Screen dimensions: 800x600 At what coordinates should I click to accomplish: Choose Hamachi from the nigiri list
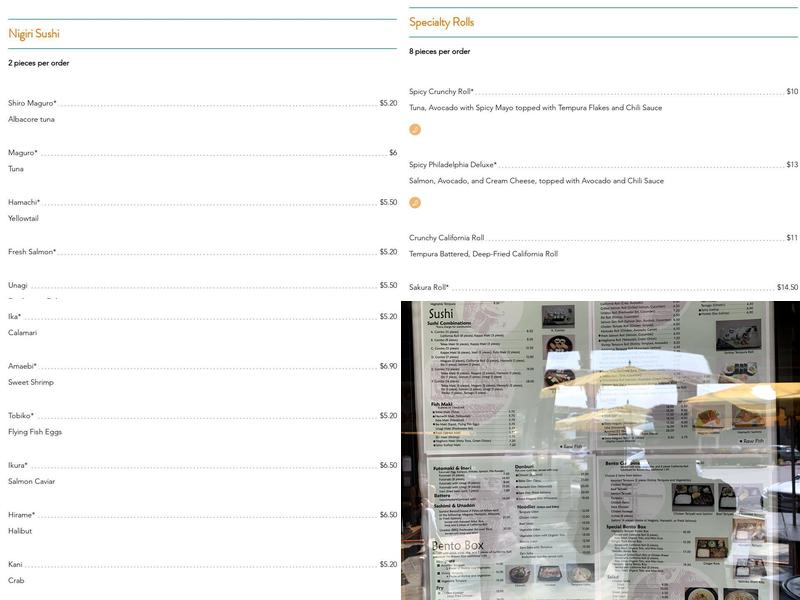point(24,202)
